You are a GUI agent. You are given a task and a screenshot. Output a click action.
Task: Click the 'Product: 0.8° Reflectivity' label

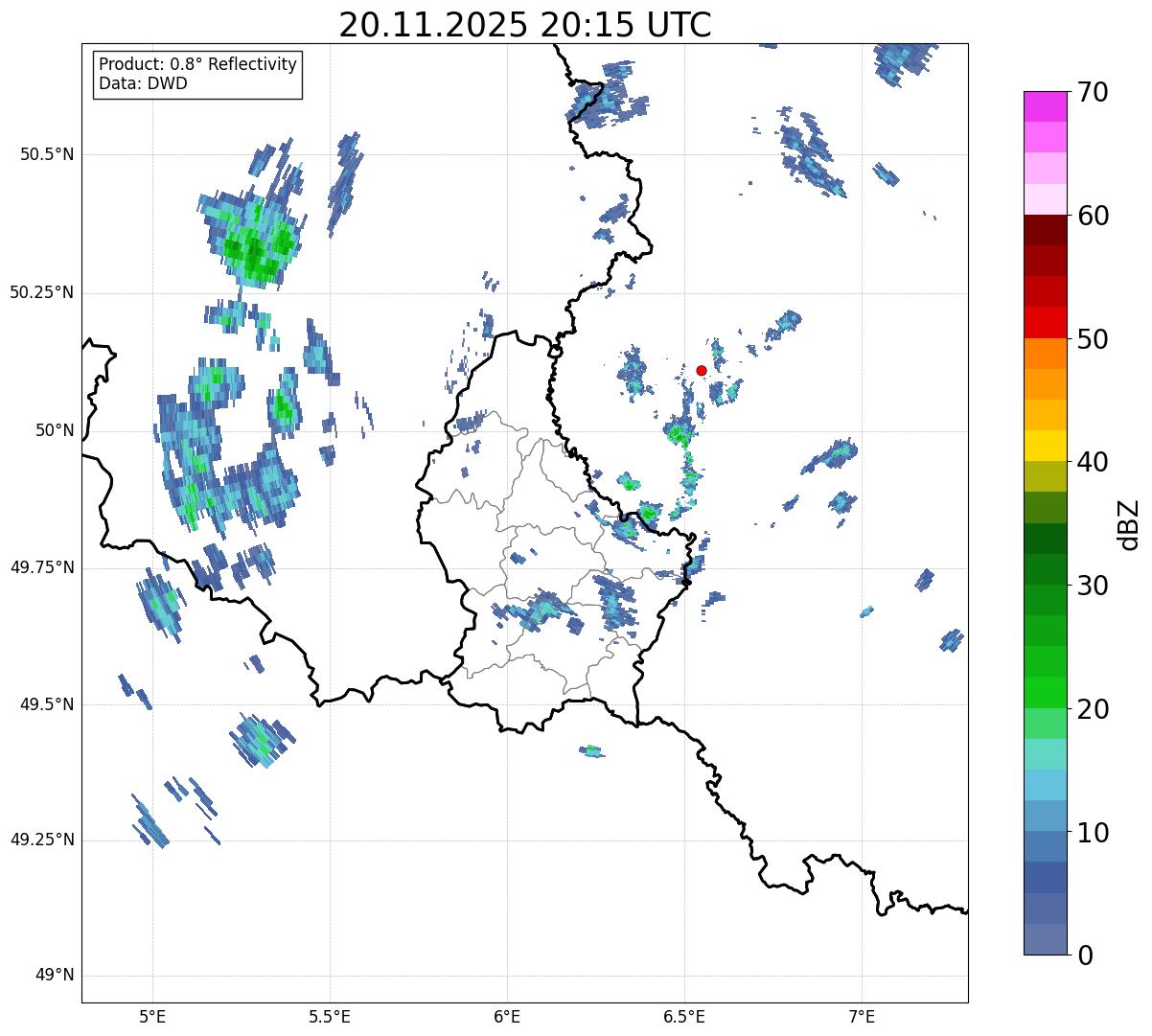point(198,64)
